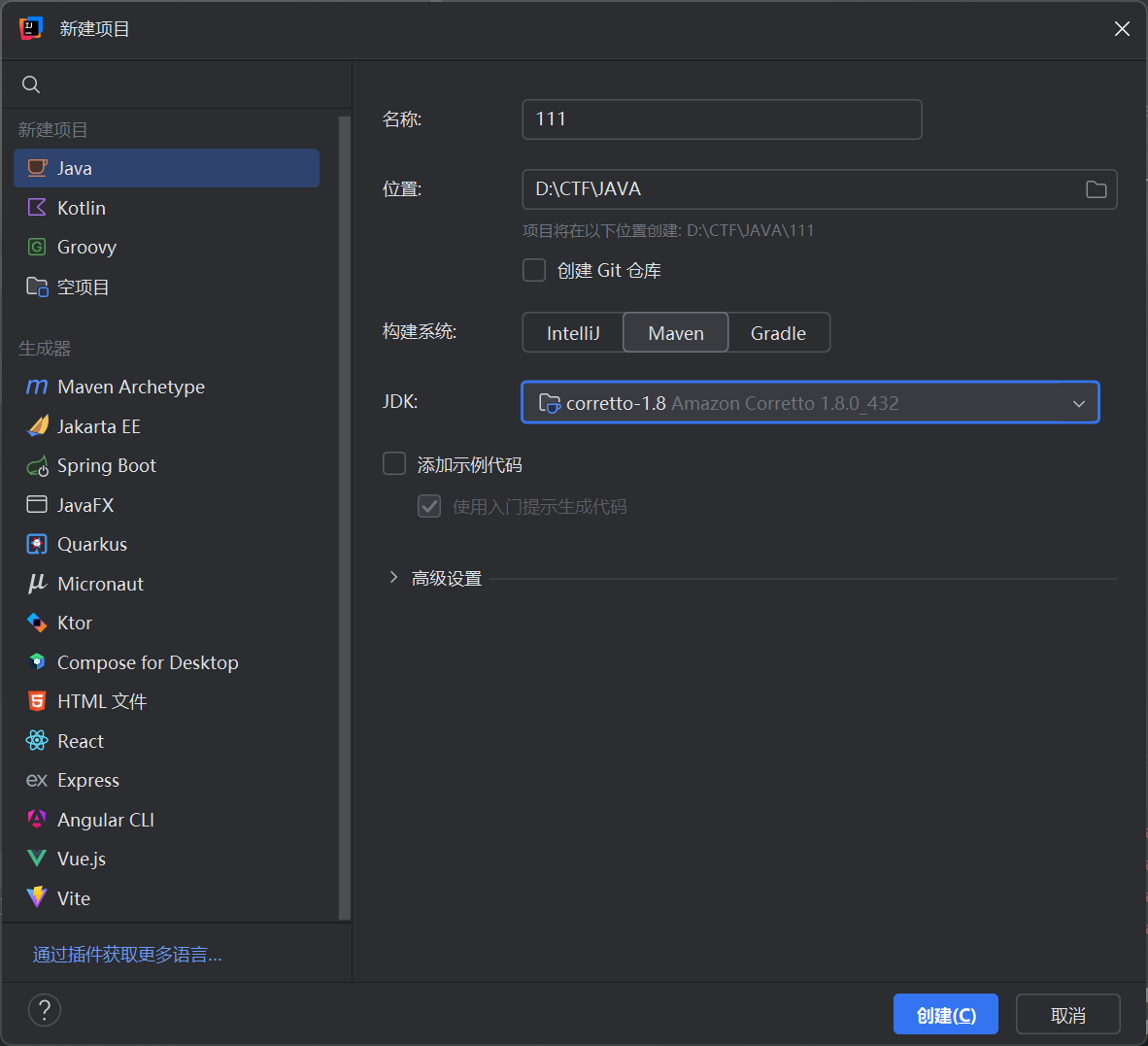Screen dimensions: 1148x1046
Task: Click the Micronaut mu icon
Action: coord(37,584)
